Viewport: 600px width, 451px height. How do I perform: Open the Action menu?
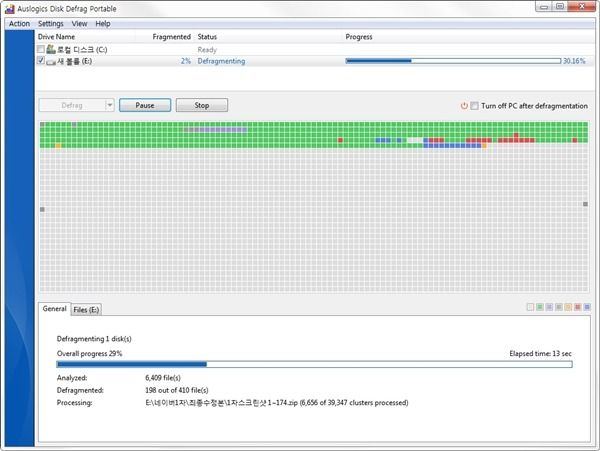pyautogui.click(x=19, y=24)
